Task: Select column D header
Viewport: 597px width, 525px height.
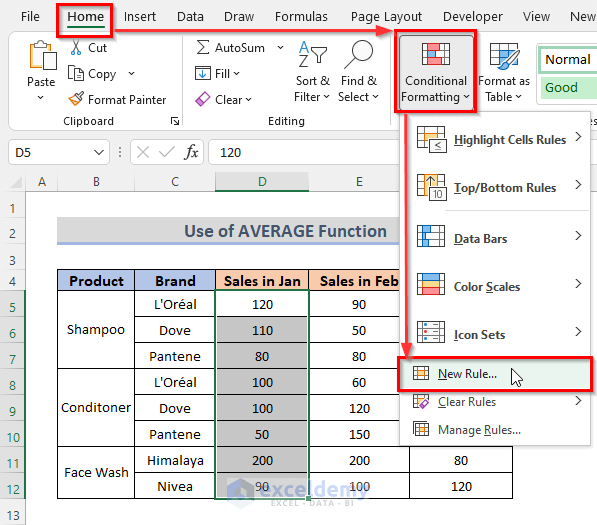Action: click(x=262, y=182)
